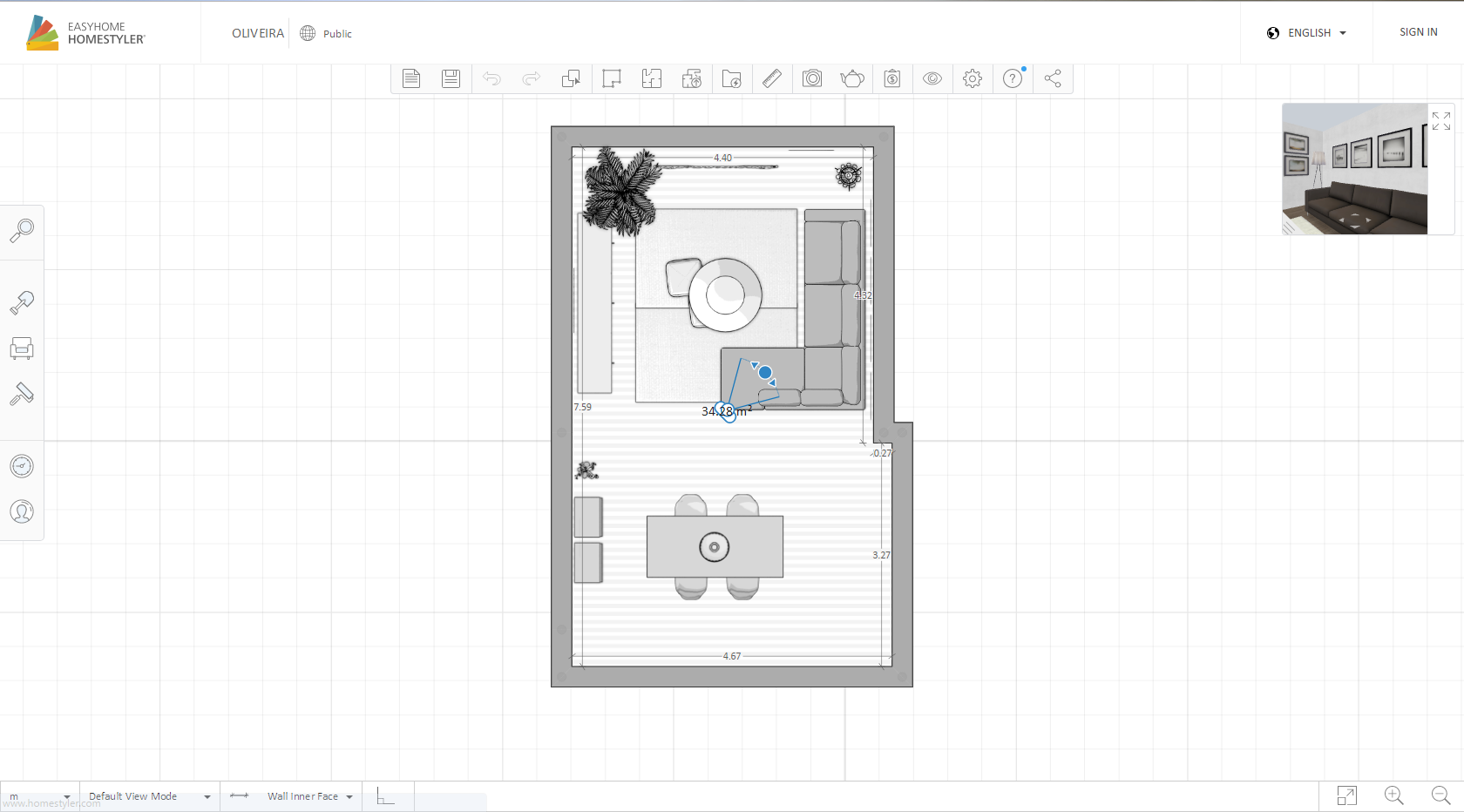Open the share design icon

1053,78
